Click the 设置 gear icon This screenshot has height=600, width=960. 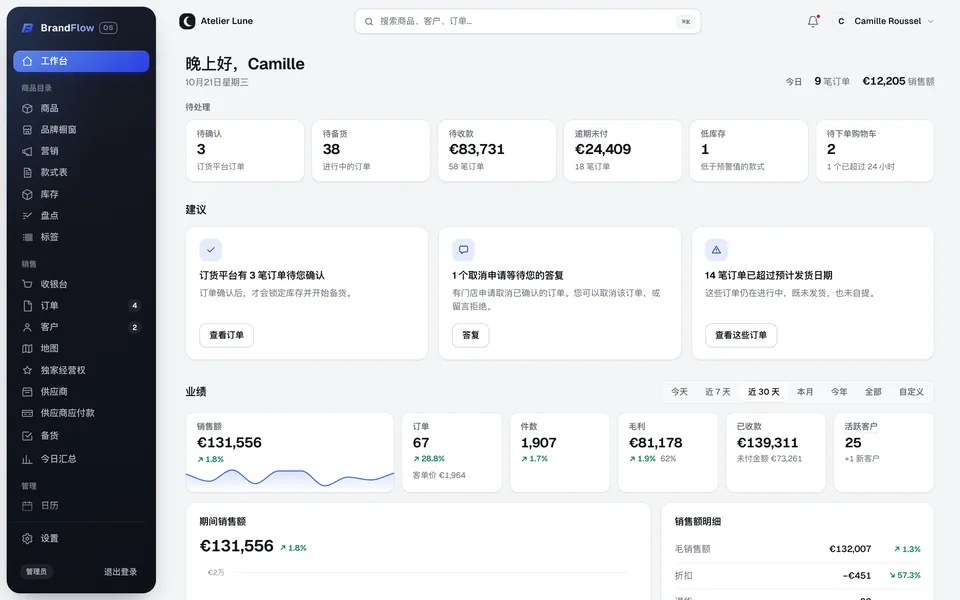(27, 538)
